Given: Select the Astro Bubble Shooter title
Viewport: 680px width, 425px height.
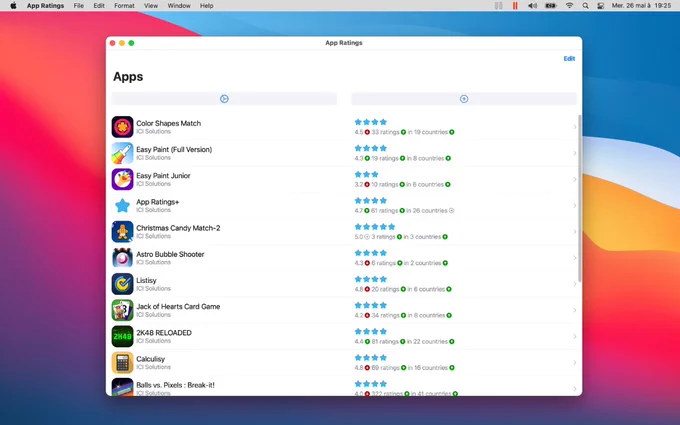Looking at the screenshot, I should pyautogui.click(x=170, y=254).
